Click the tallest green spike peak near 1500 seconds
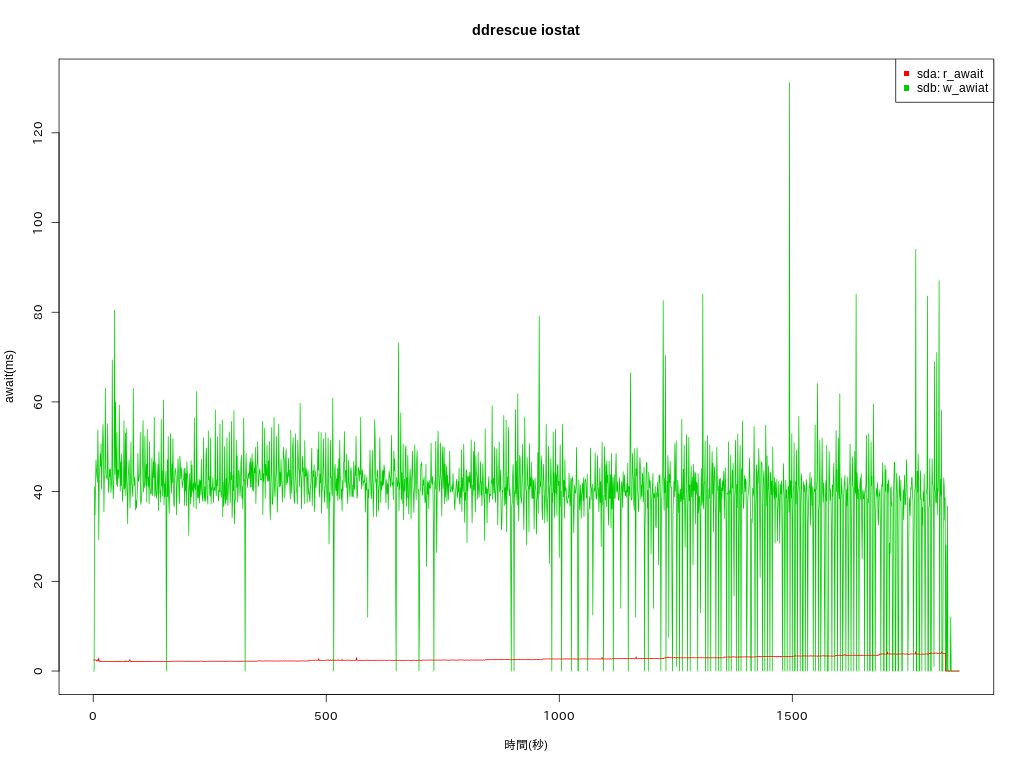This screenshot has height=768, width=1024. (790, 84)
